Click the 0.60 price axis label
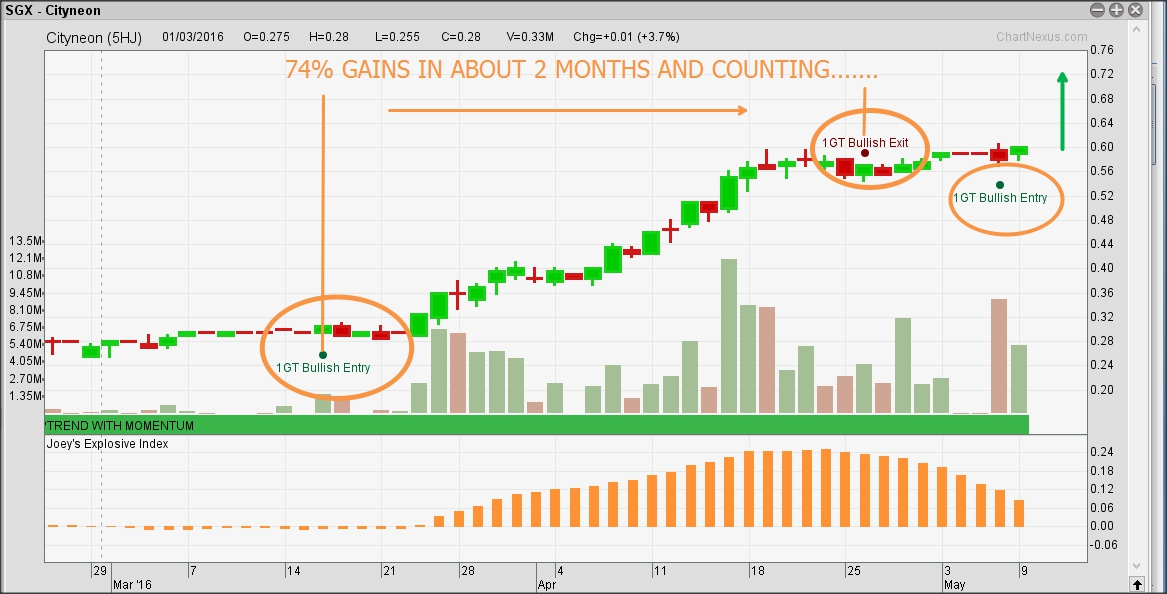The image size is (1167, 594). point(1102,147)
